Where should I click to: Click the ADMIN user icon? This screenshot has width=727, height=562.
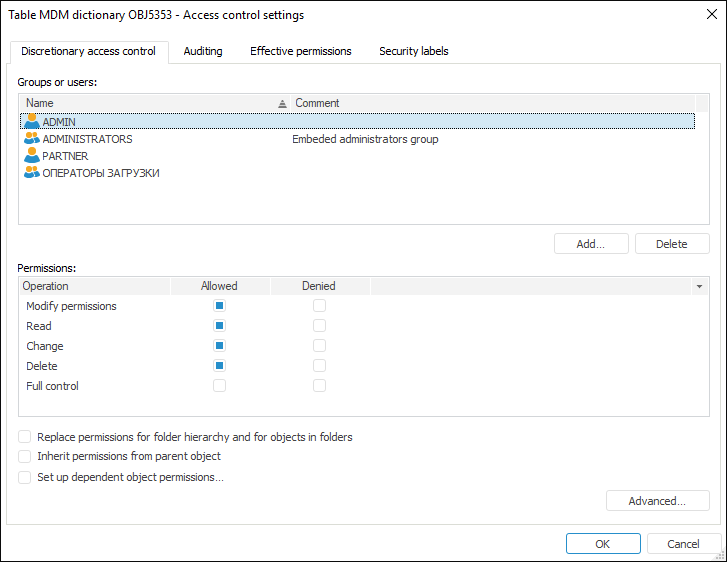(x=31, y=121)
